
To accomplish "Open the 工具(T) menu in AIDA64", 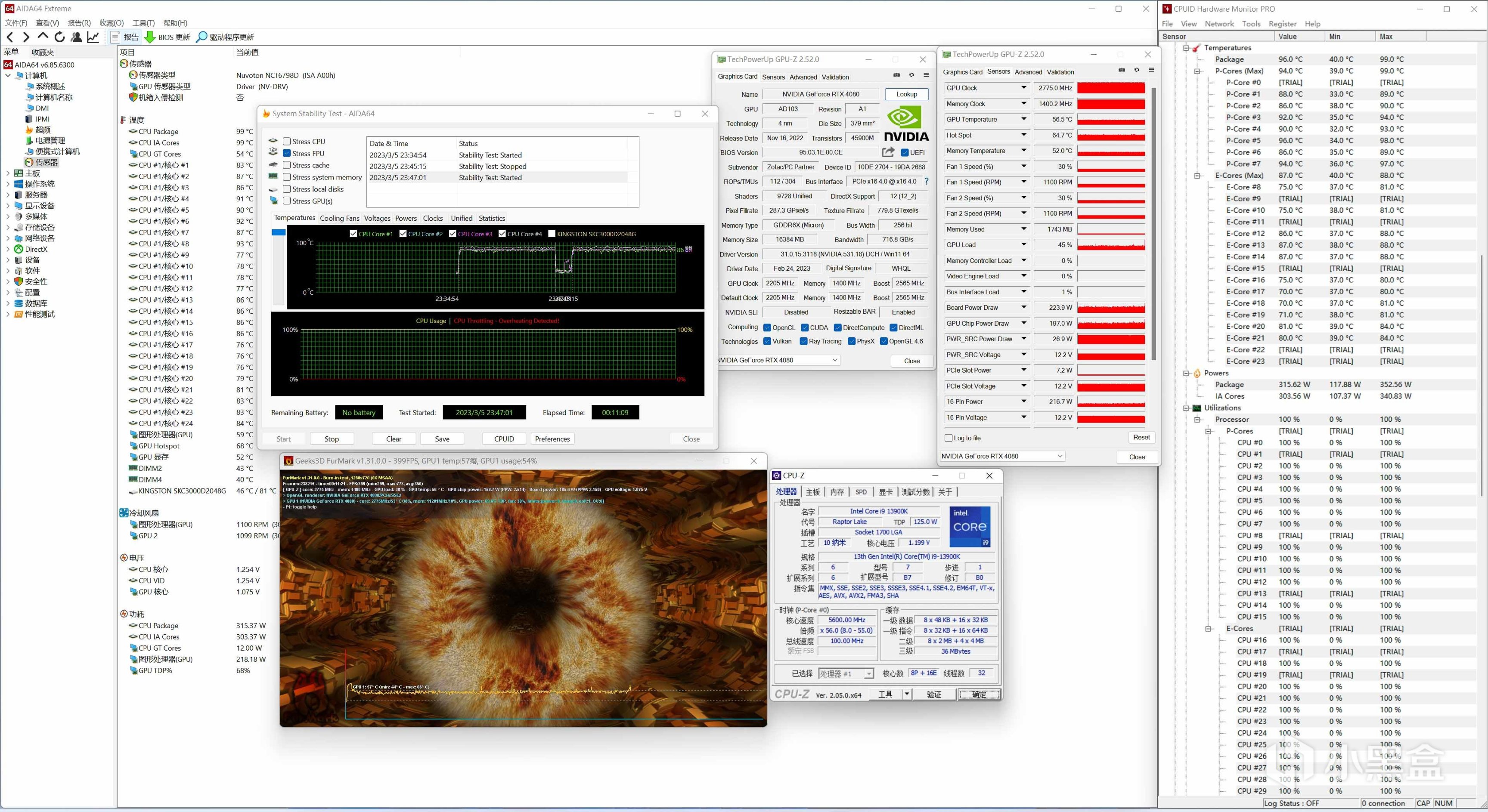I will pos(143,23).
